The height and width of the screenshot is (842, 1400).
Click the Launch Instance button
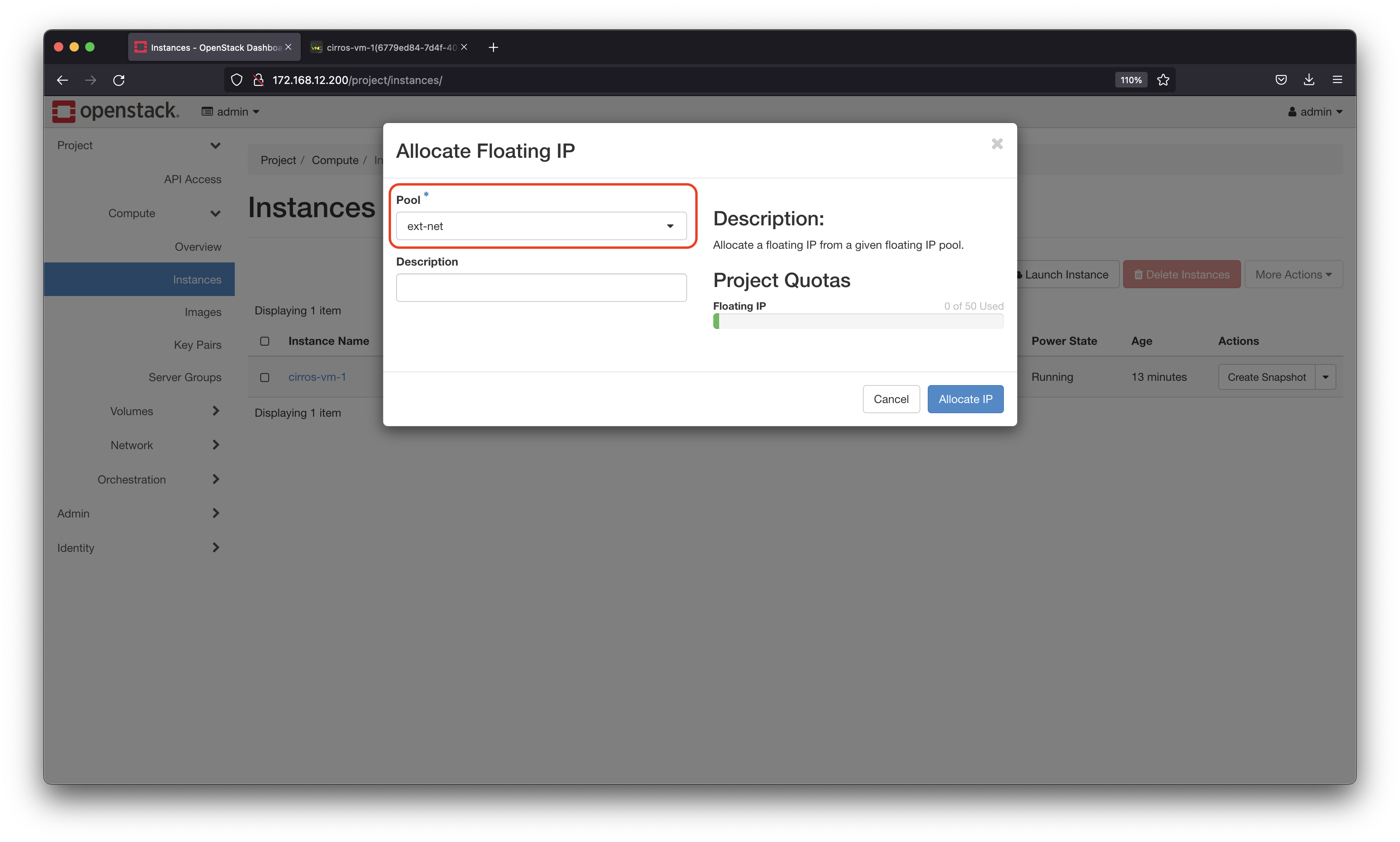click(x=1067, y=275)
